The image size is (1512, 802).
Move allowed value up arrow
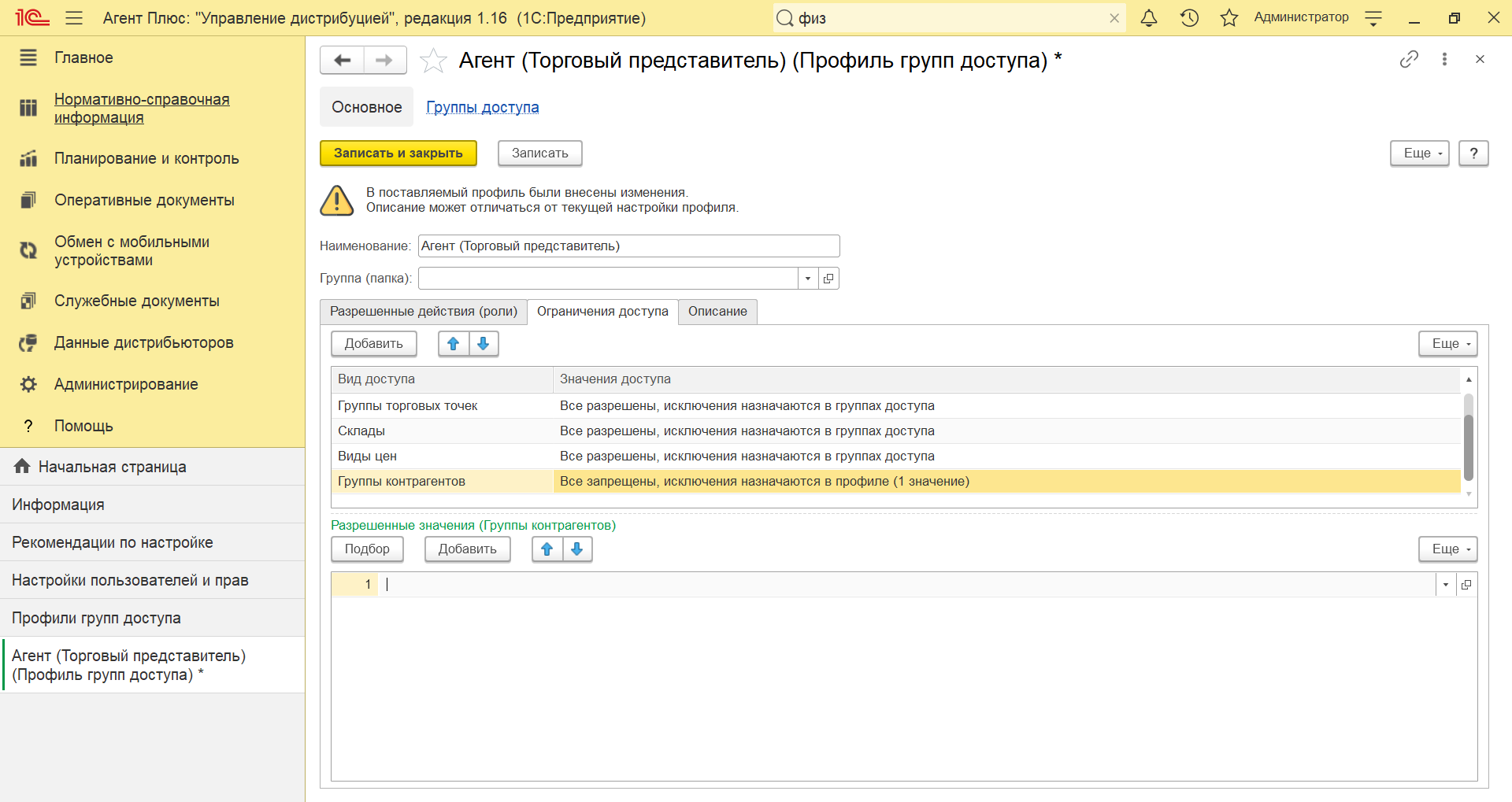tap(547, 549)
